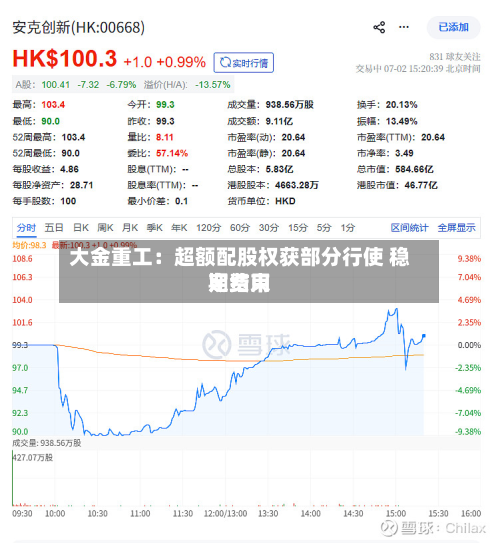The width and height of the screenshot is (500, 543).
Task: Choose the 30分 interval tab
Action: pos(269,228)
